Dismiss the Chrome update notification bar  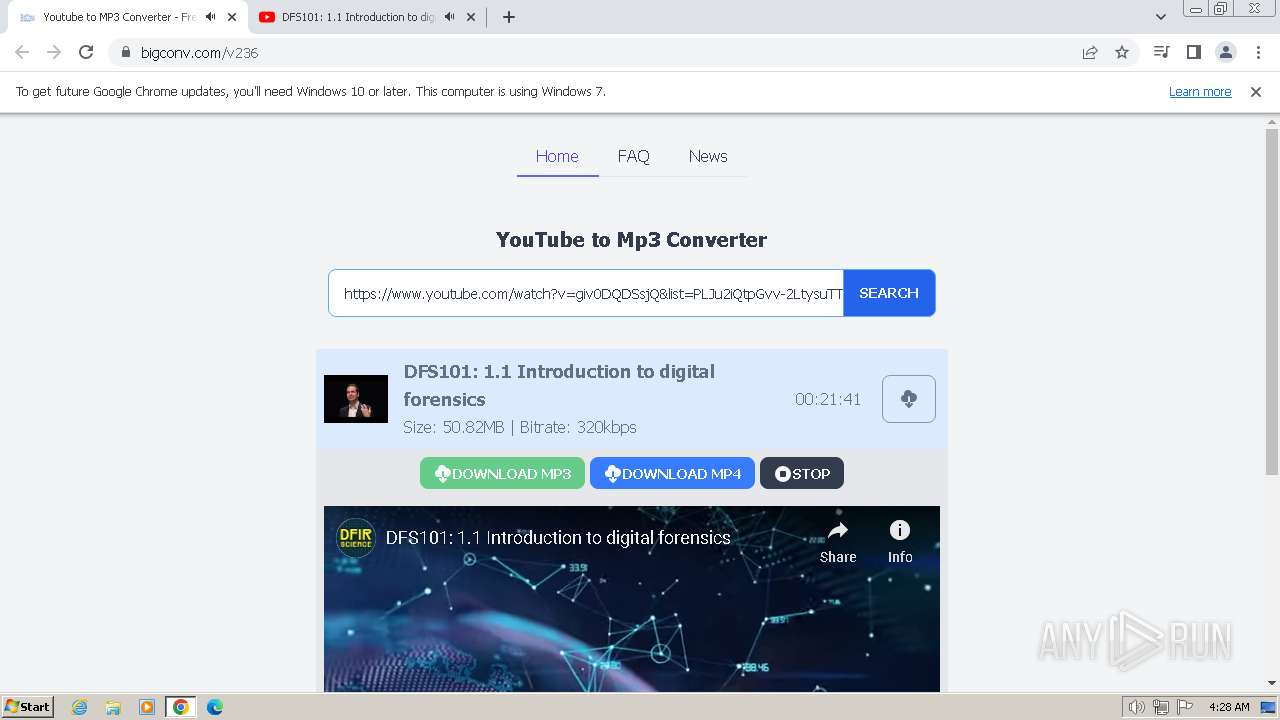click(x=1256, y=92)
